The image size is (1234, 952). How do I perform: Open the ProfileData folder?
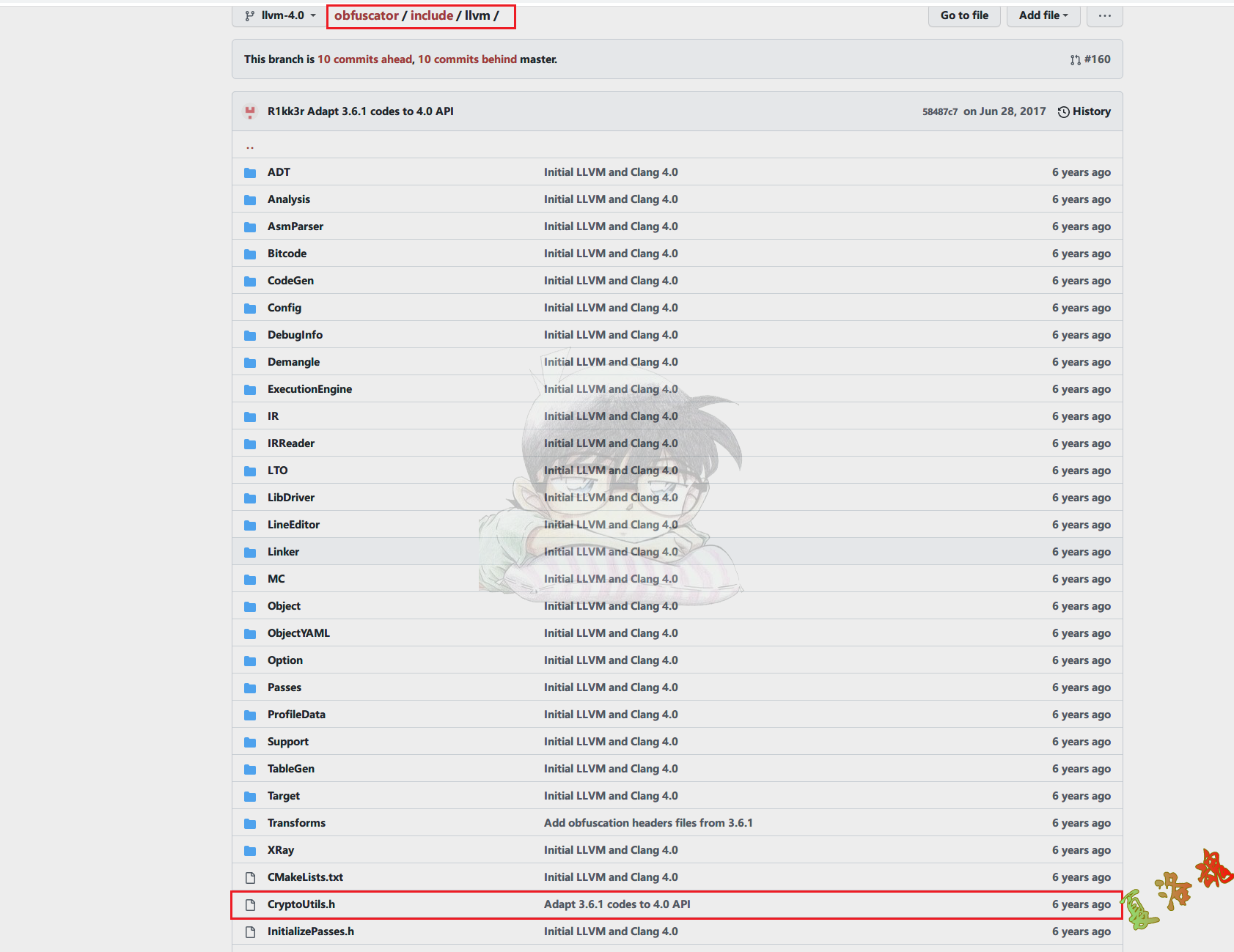click(296, 715)
